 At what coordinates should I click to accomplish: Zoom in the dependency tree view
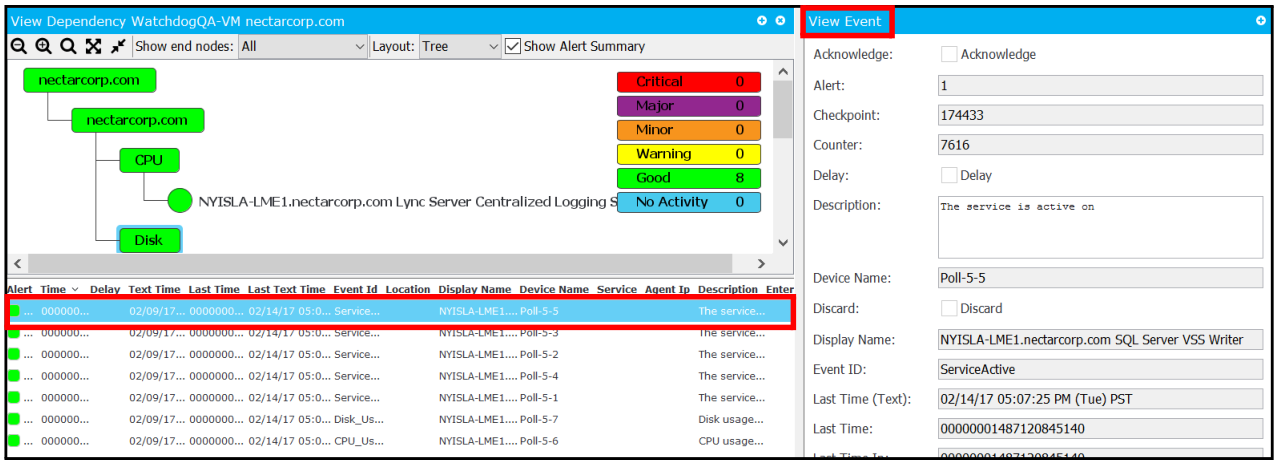tap(43, 46)
